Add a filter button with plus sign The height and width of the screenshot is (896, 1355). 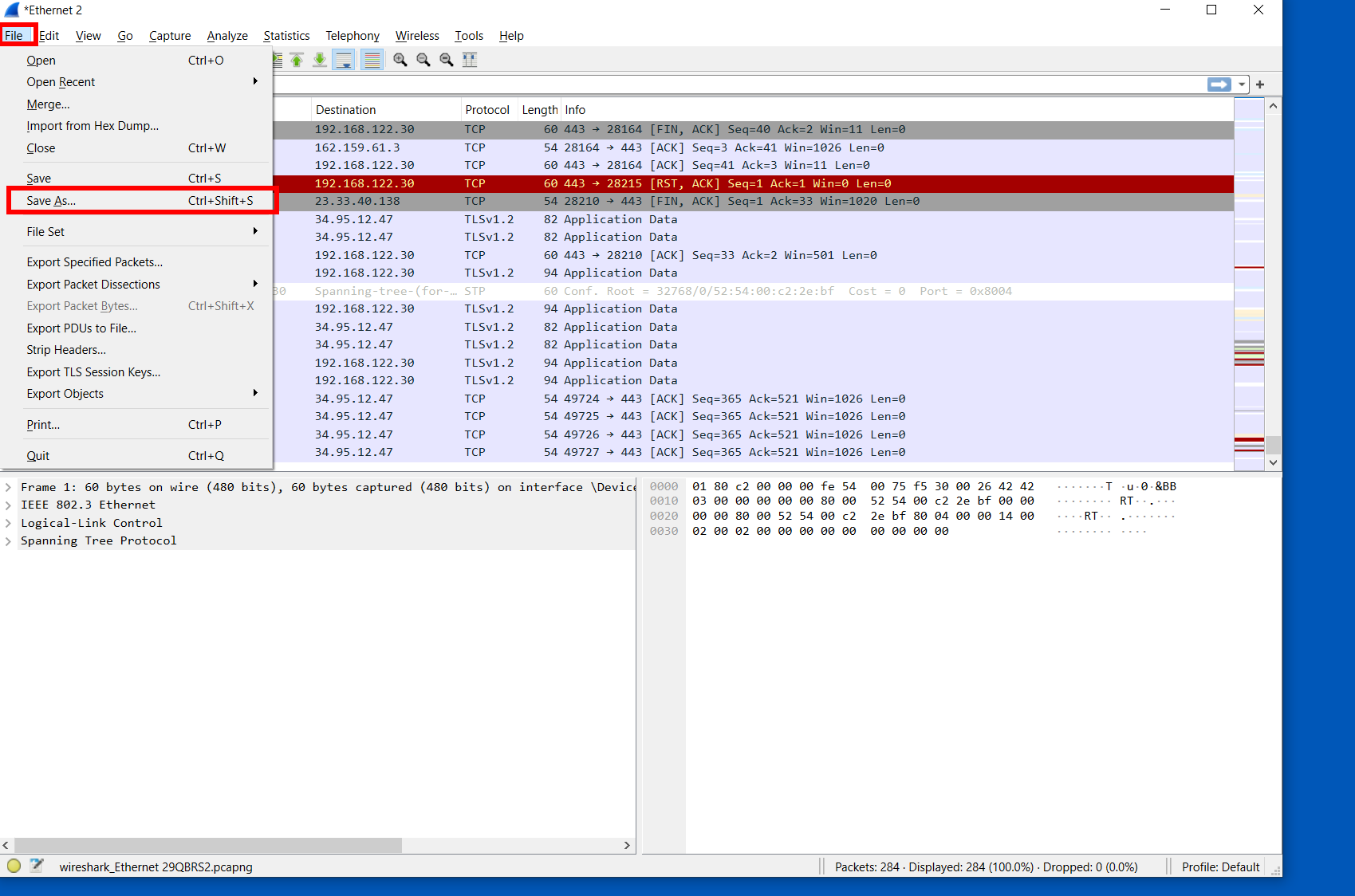pyautogui.click(x=1260, y=84)
